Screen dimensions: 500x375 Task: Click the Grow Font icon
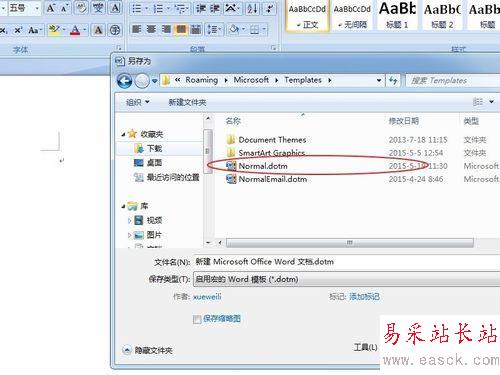click(50, 8)
